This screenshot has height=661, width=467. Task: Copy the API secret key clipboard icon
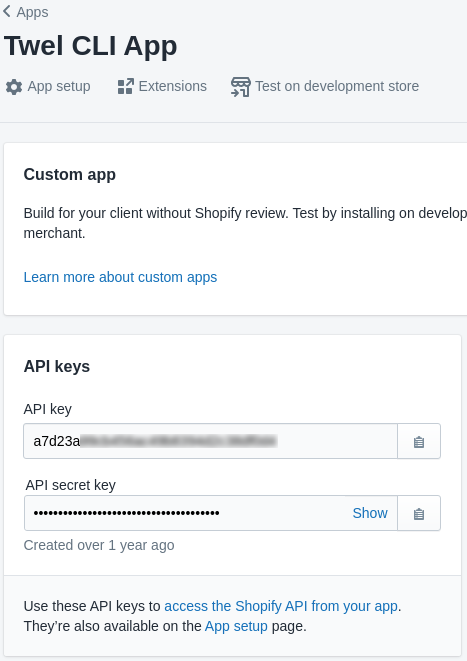point(419,513)
